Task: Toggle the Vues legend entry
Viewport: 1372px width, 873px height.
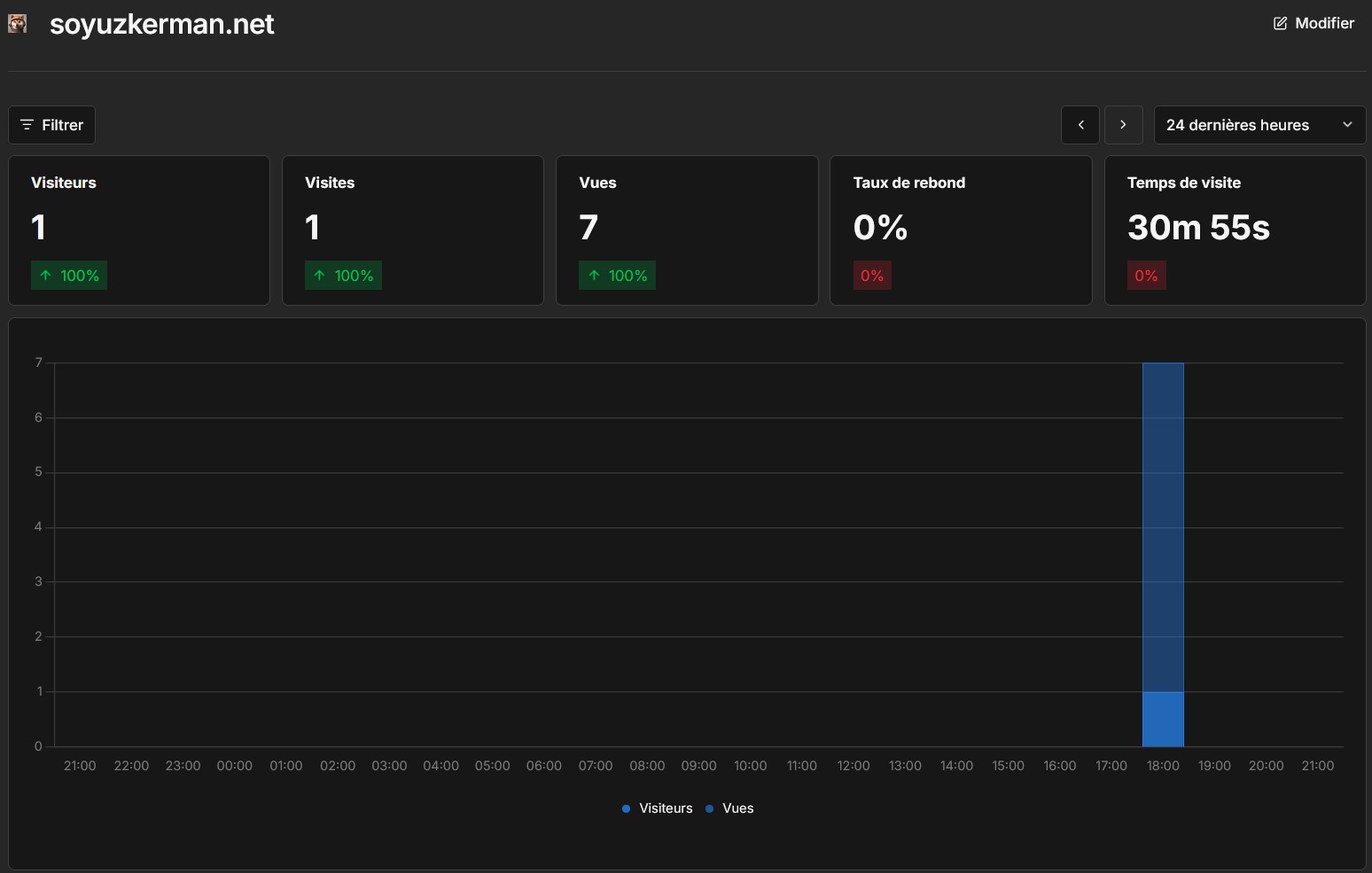Action: click(729, 808)
